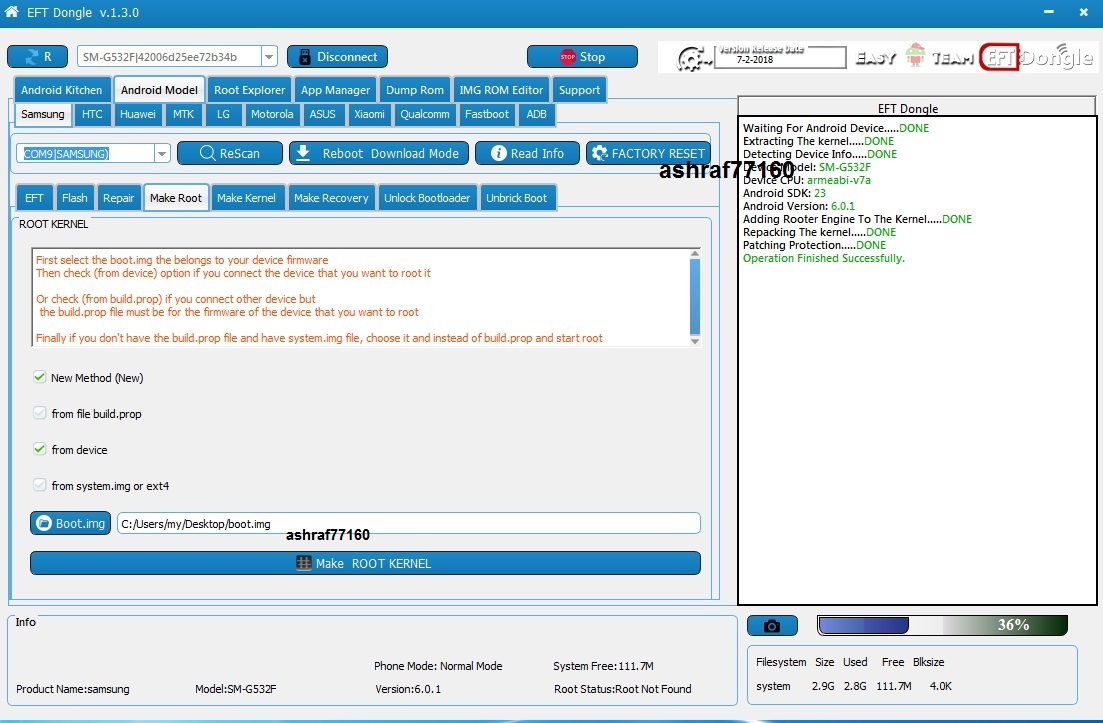
Task: Open the device selector dropdown arrow
Action: (269, 57)
